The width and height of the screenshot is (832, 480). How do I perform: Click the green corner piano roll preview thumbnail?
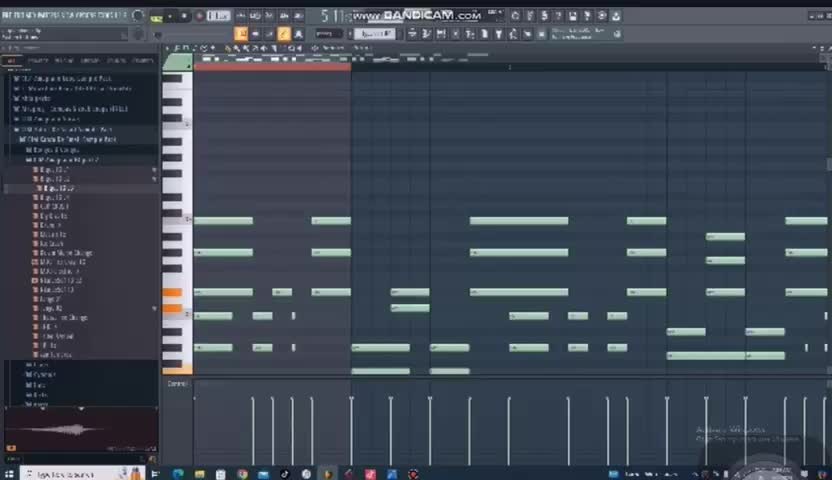pyautogui.click(x=177, y=62)
